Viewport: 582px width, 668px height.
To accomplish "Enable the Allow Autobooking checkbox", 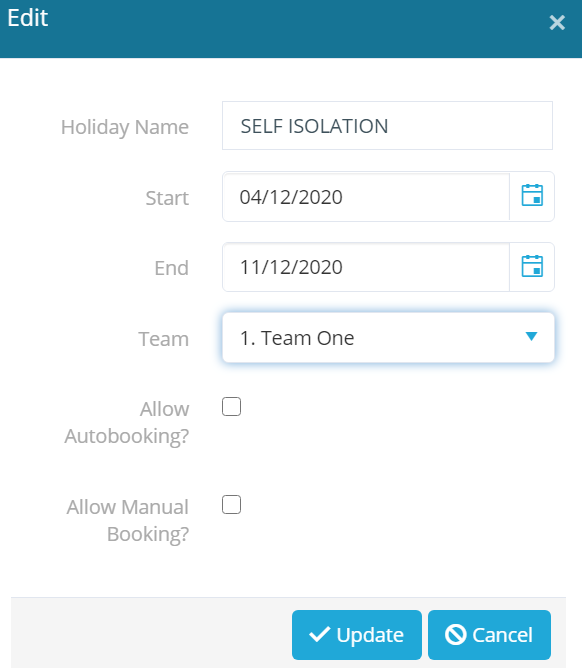I will point(231,406).
